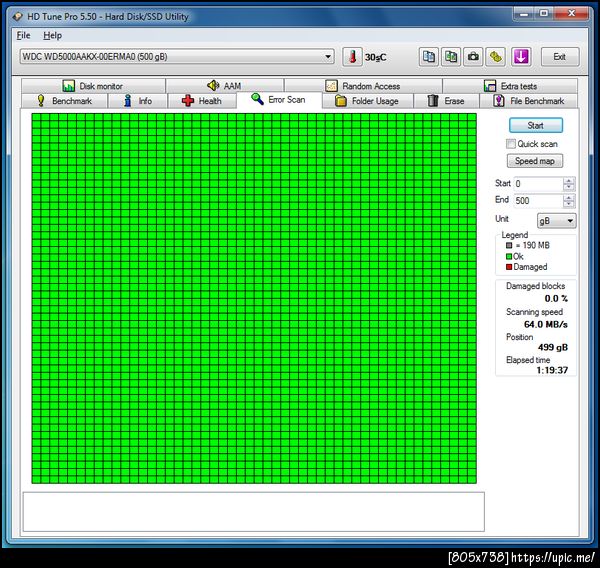Viewport: 600px width, 568px height.
Task: Open the Disk monitor tab
Action: (93, 86)
